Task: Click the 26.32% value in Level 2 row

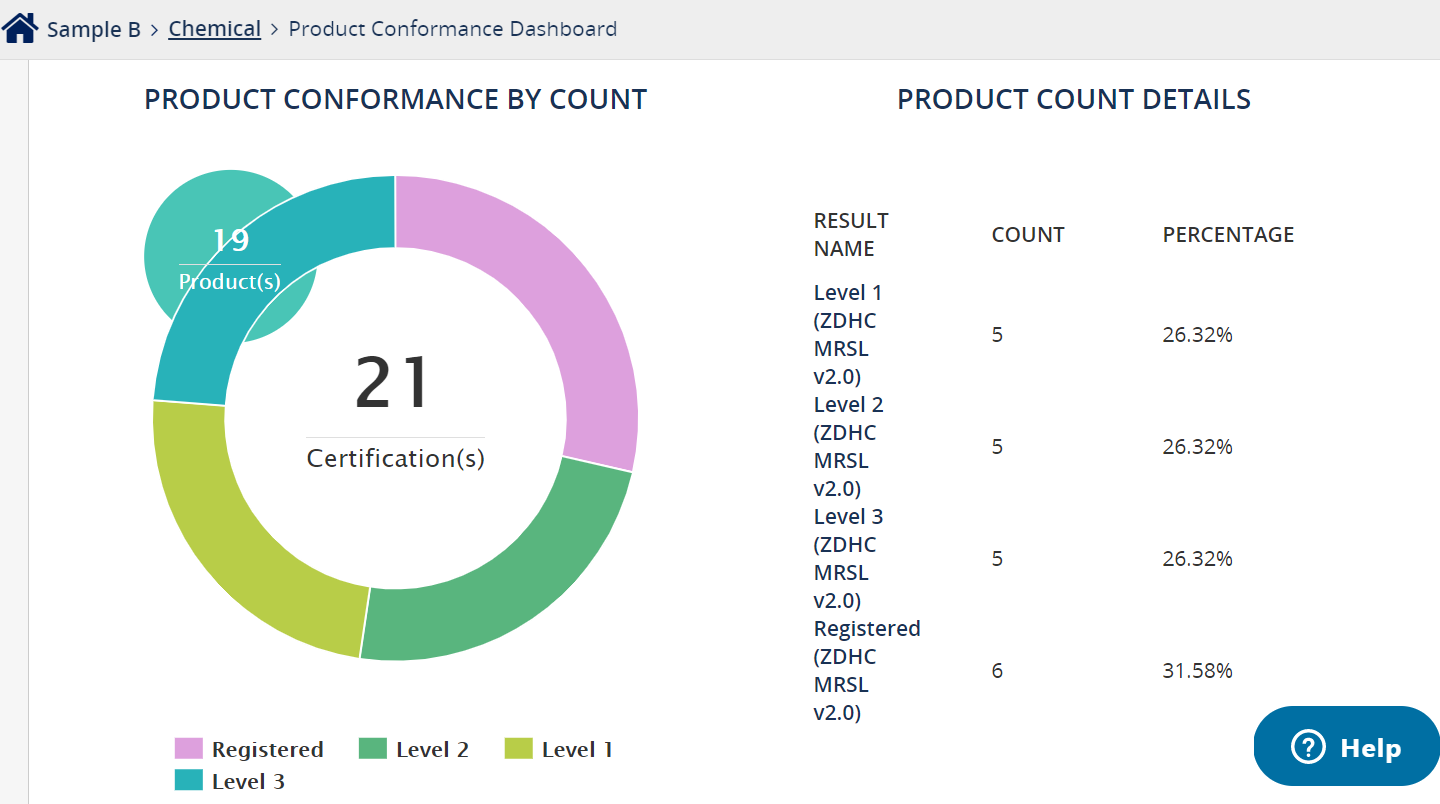Action: click(1198, 447)
